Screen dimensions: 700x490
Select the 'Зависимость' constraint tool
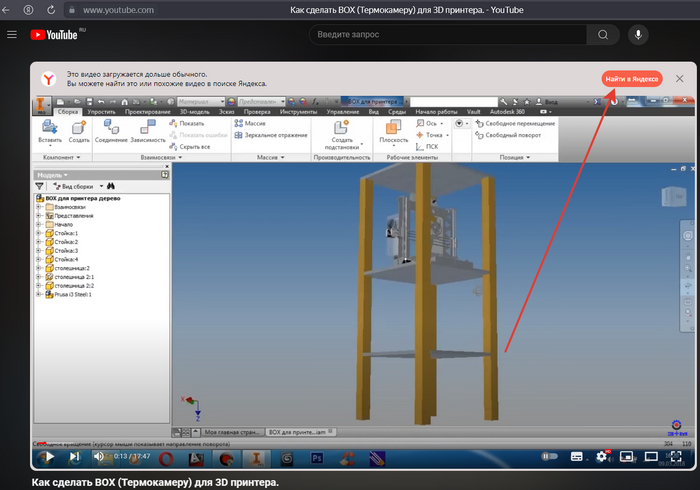click(148, 131)
